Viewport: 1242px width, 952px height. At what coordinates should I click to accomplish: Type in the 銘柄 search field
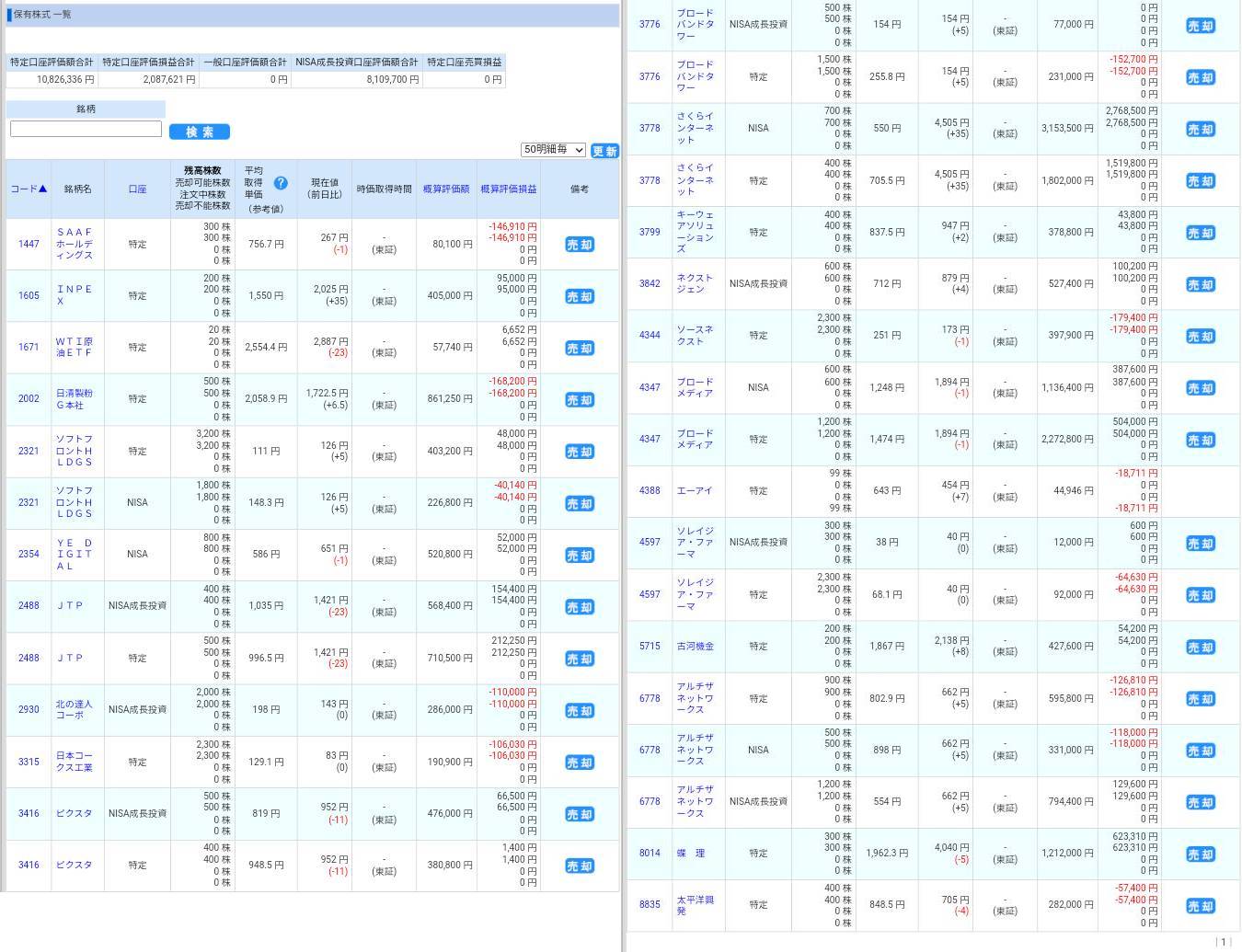click(86, 129)
